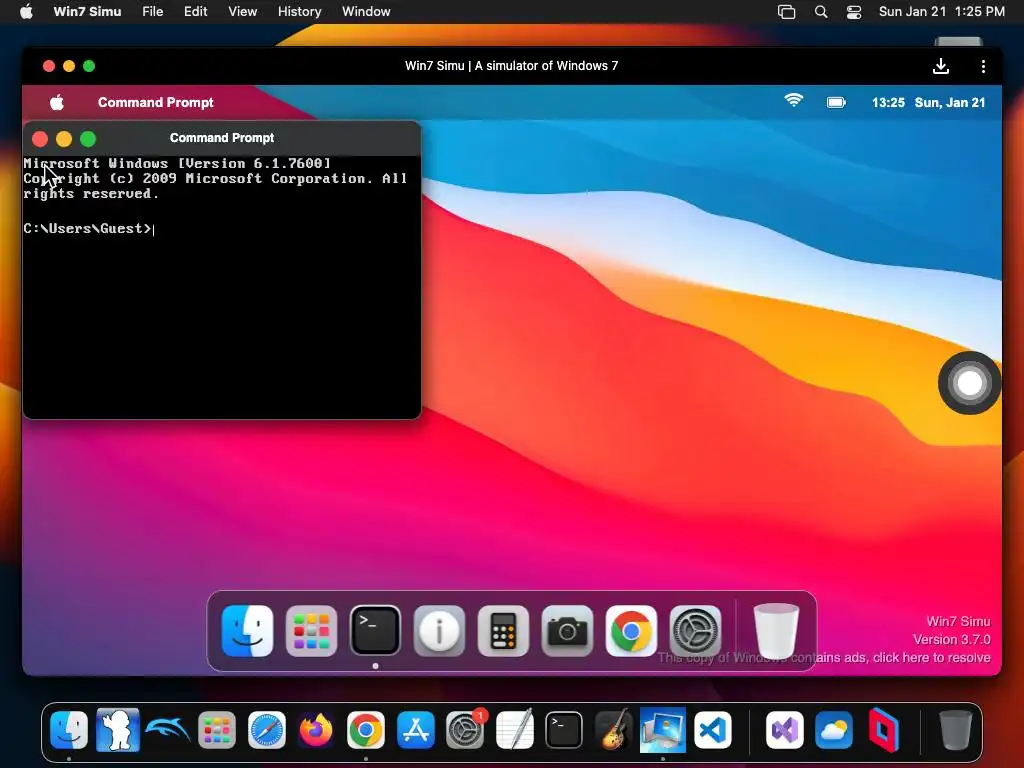Screen dimensions: 1024x768
Task: Click the 'Win7 Simu Version 3.7.0' watermark text
Action: (952, 630)
